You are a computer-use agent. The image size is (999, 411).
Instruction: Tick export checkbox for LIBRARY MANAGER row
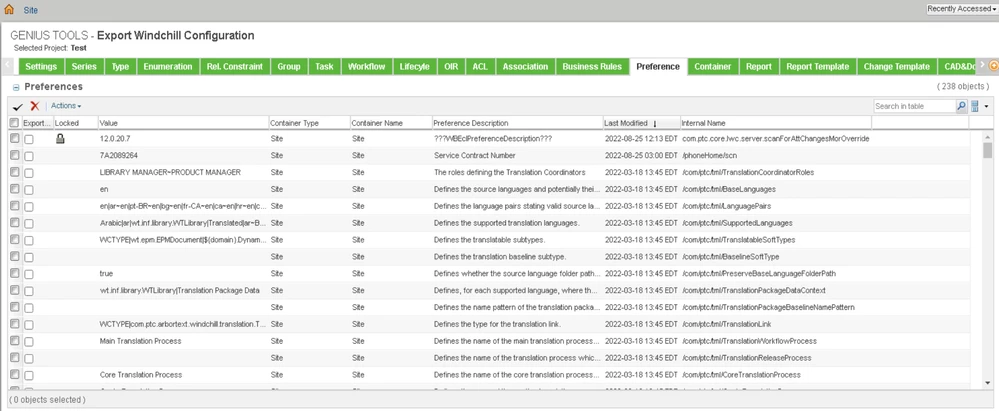tap(29, 173)
